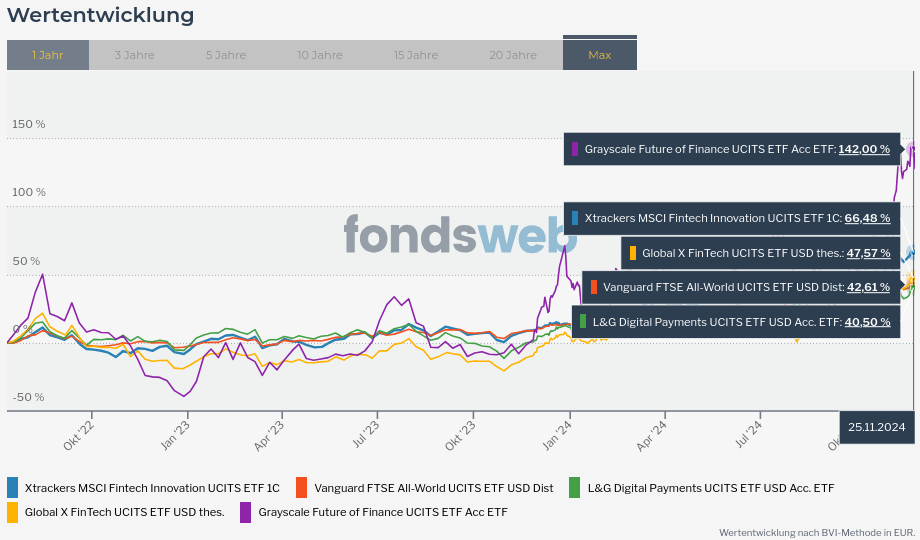Click the Grayscale 142,00 % tooltip value
920x540 pixels.
864,149
